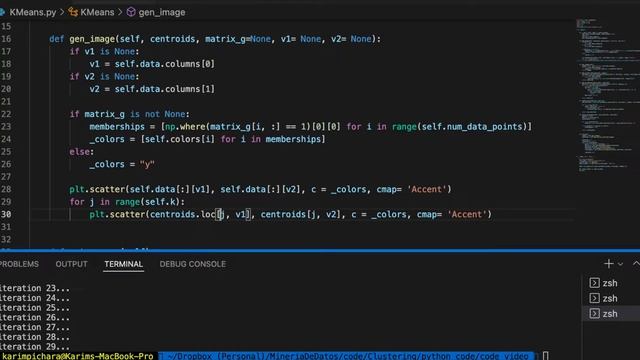Select the first zsh terminal
This screenshot has width=640, height=360.
(x=611, y=283)
